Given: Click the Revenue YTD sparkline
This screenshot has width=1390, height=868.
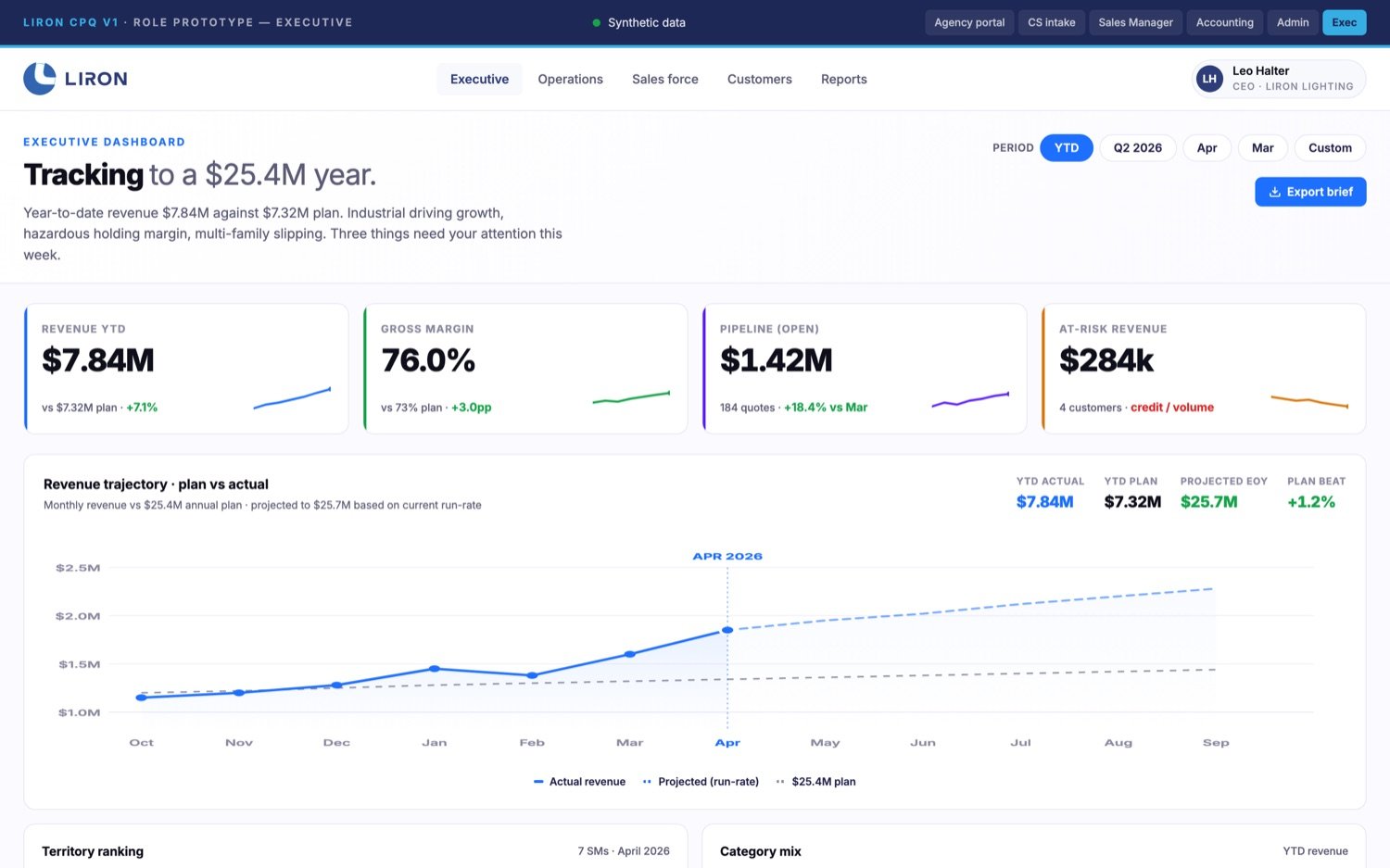Looking at the screenshot, I should (292, 398).
